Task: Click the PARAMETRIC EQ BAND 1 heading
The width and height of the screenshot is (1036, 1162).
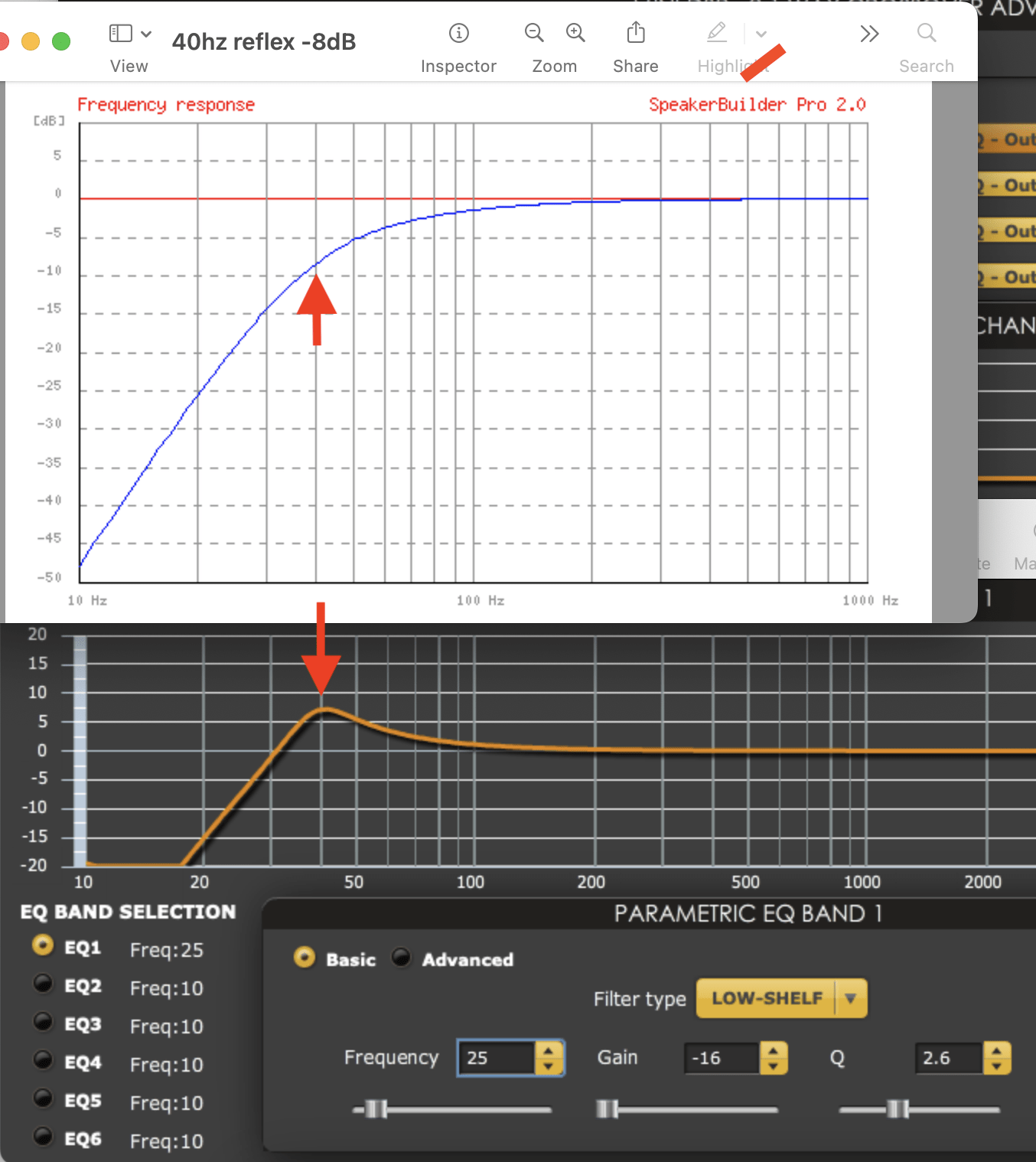Action: (748, 913)
